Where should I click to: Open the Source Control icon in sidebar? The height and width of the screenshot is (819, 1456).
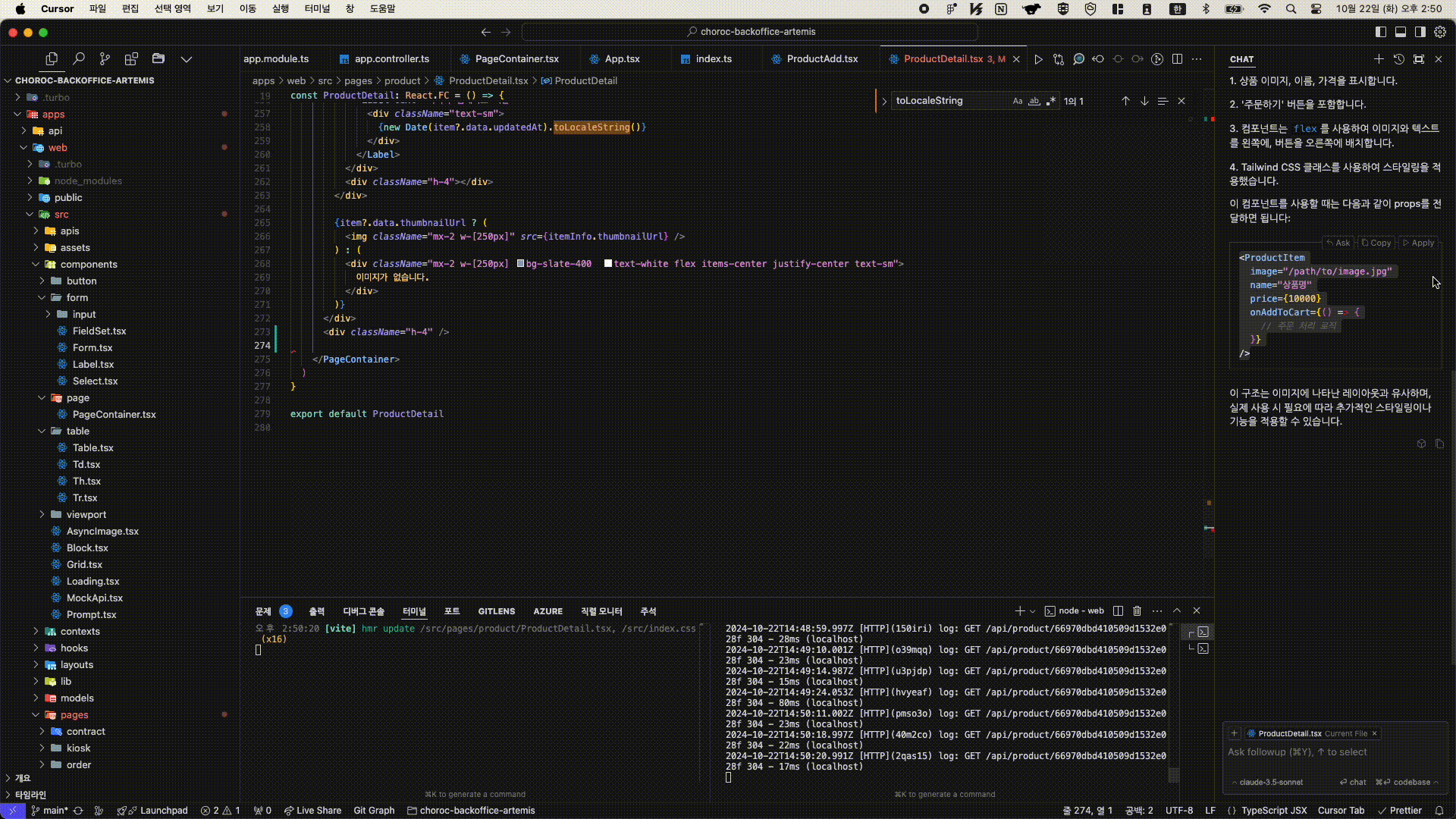[105, 58]
